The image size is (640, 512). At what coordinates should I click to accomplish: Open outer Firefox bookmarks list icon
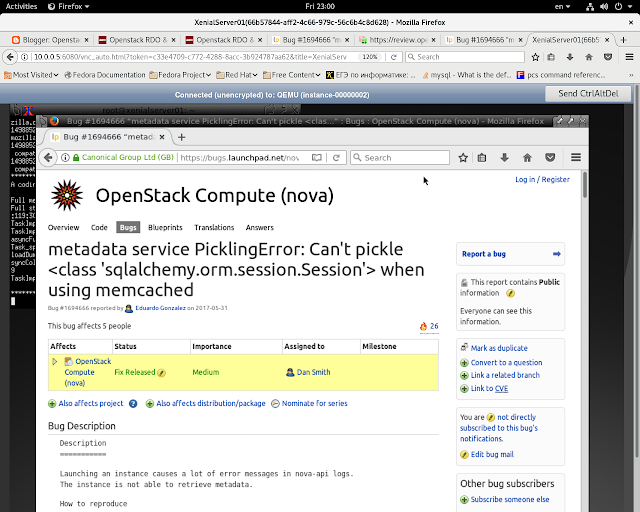pyautogui.click(x=551, y=57)
